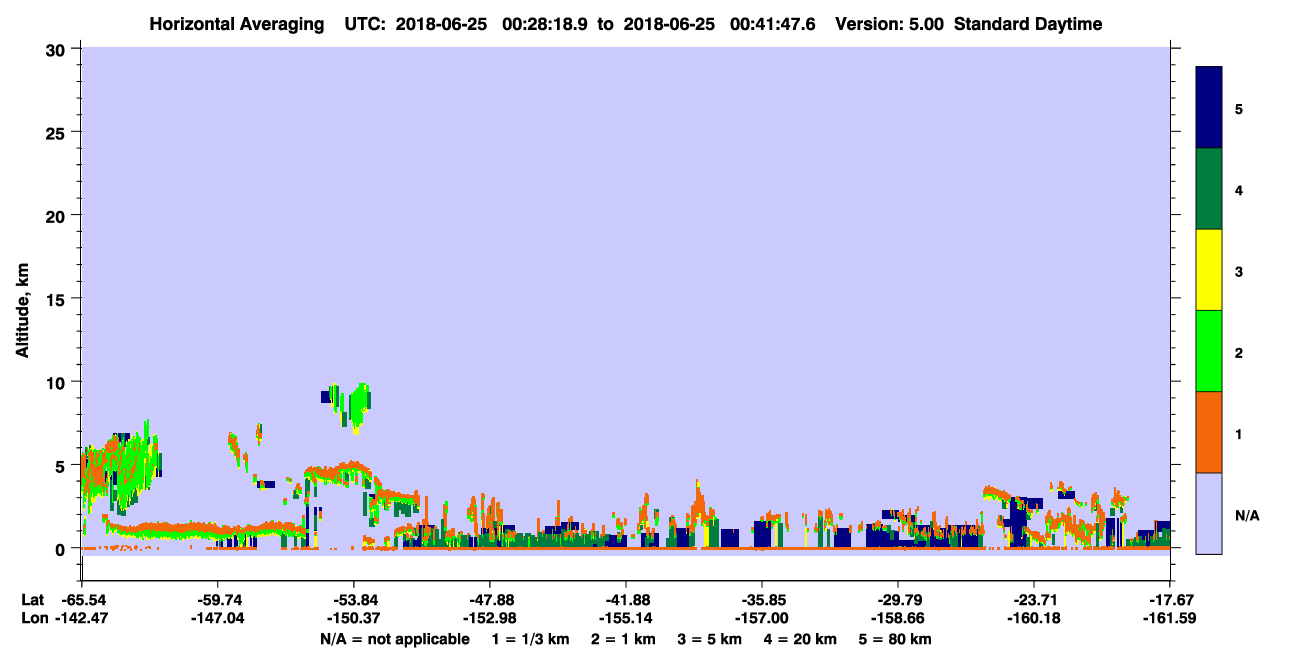Click legend entry '4 = 20 km'
This screenshot has width=1300, height=667.
point(801,639)
